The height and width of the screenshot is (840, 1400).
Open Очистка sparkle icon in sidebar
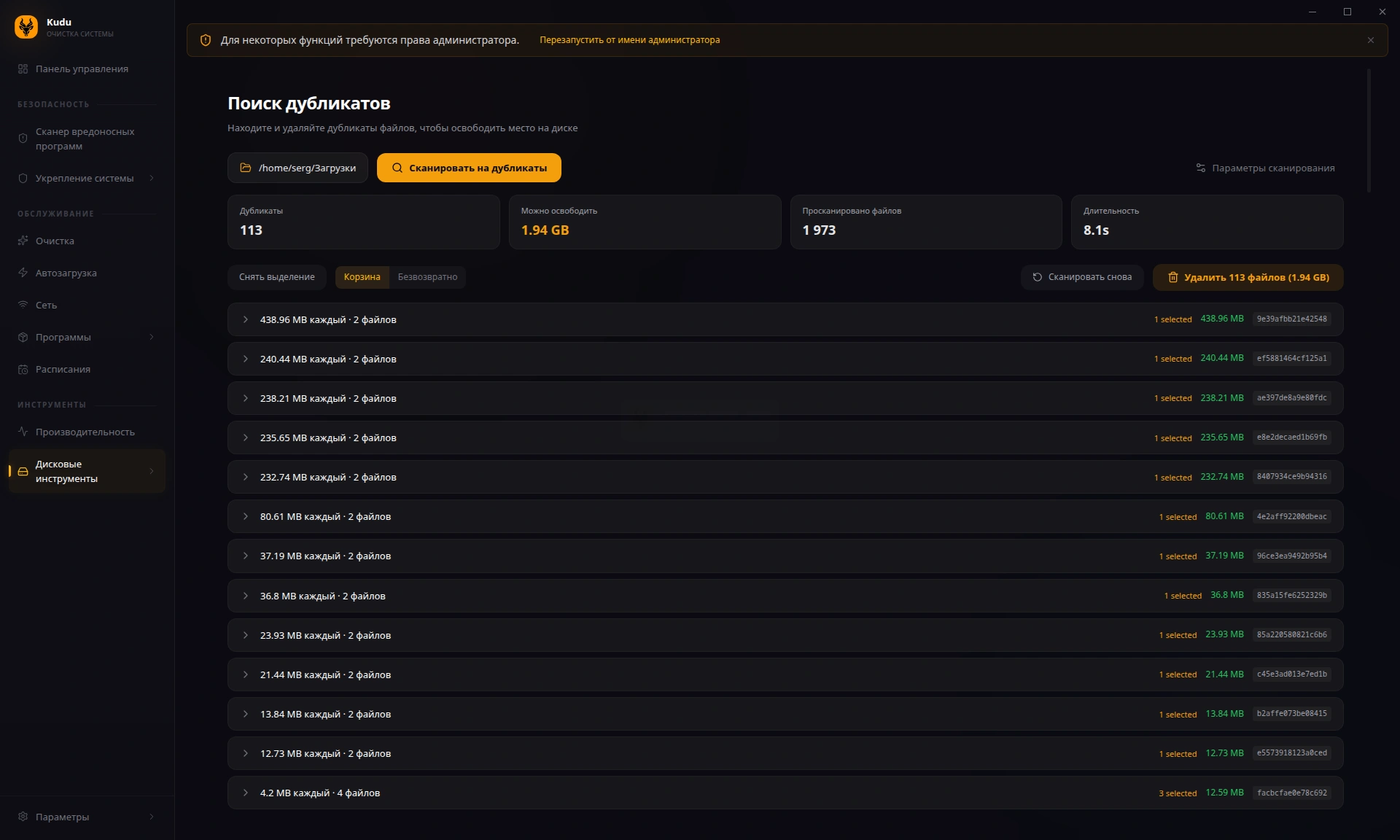(23, 241)
